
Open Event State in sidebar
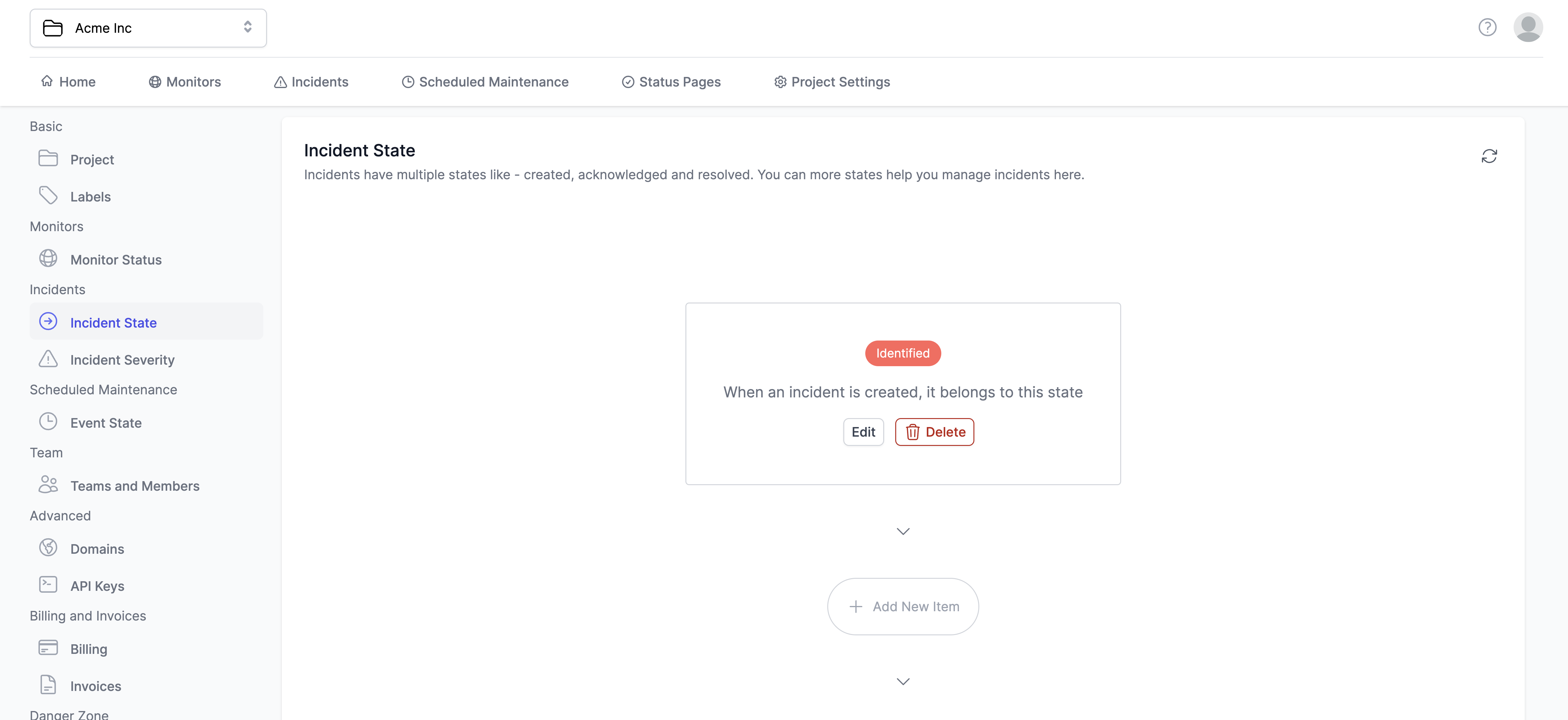146,423
